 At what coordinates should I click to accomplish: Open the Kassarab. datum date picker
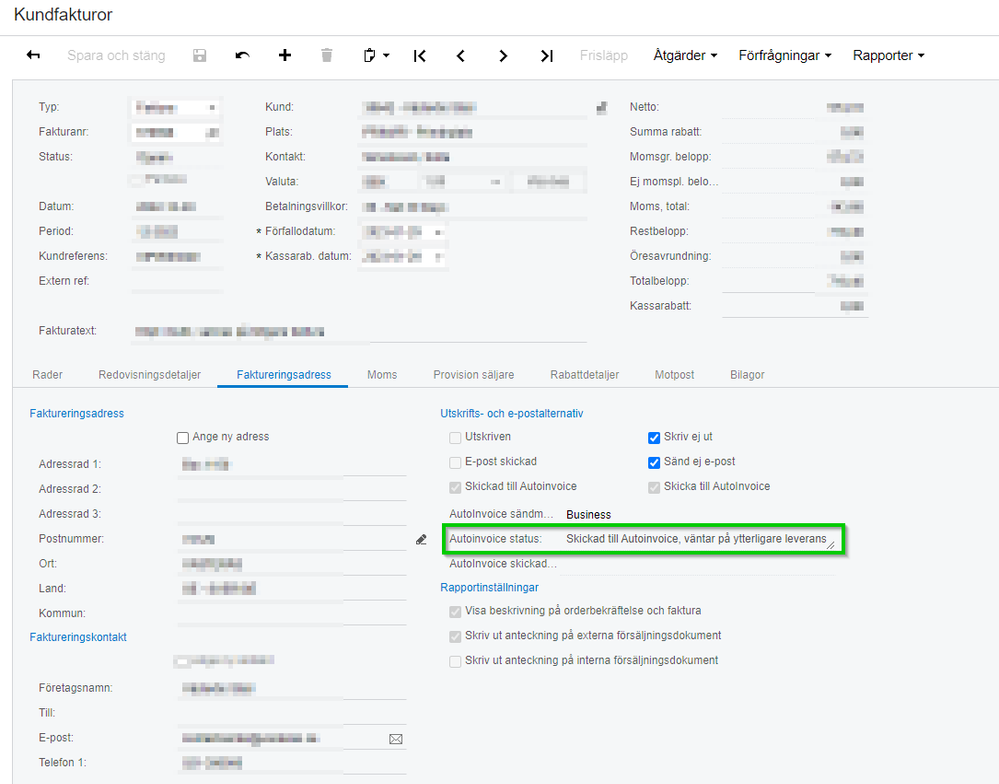438,257
